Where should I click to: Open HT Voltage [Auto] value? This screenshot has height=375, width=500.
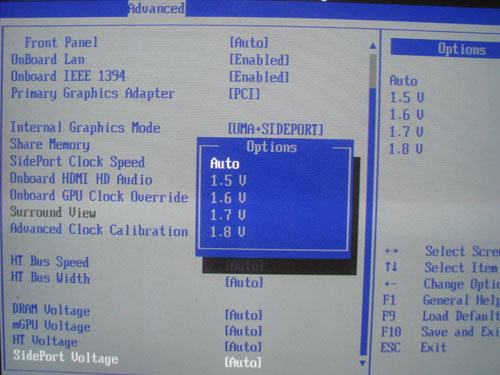(x=243, y=347)
